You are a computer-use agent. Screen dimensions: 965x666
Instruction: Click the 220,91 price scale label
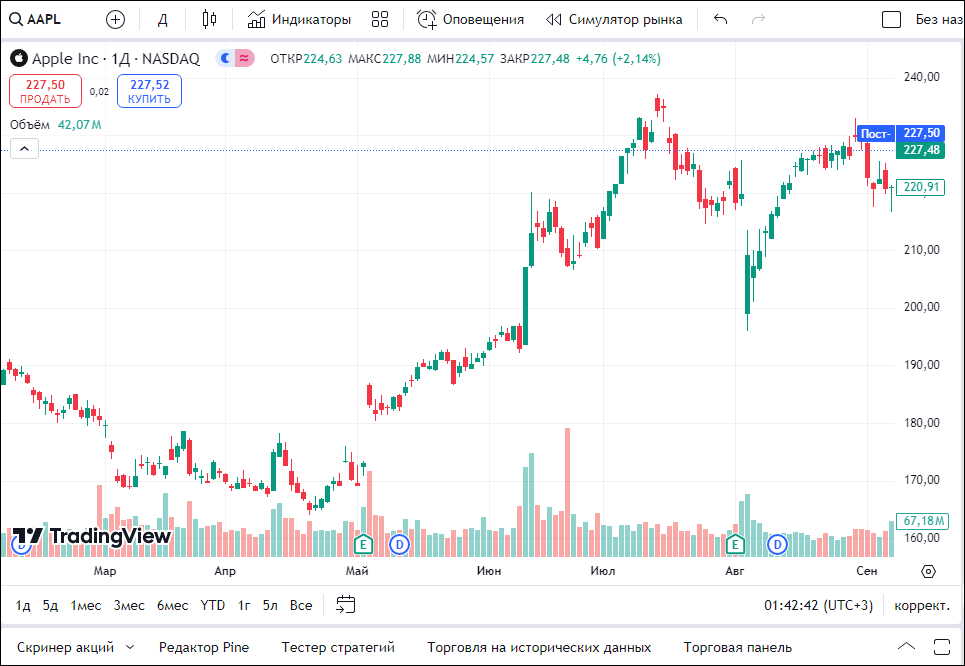point(920,187)
